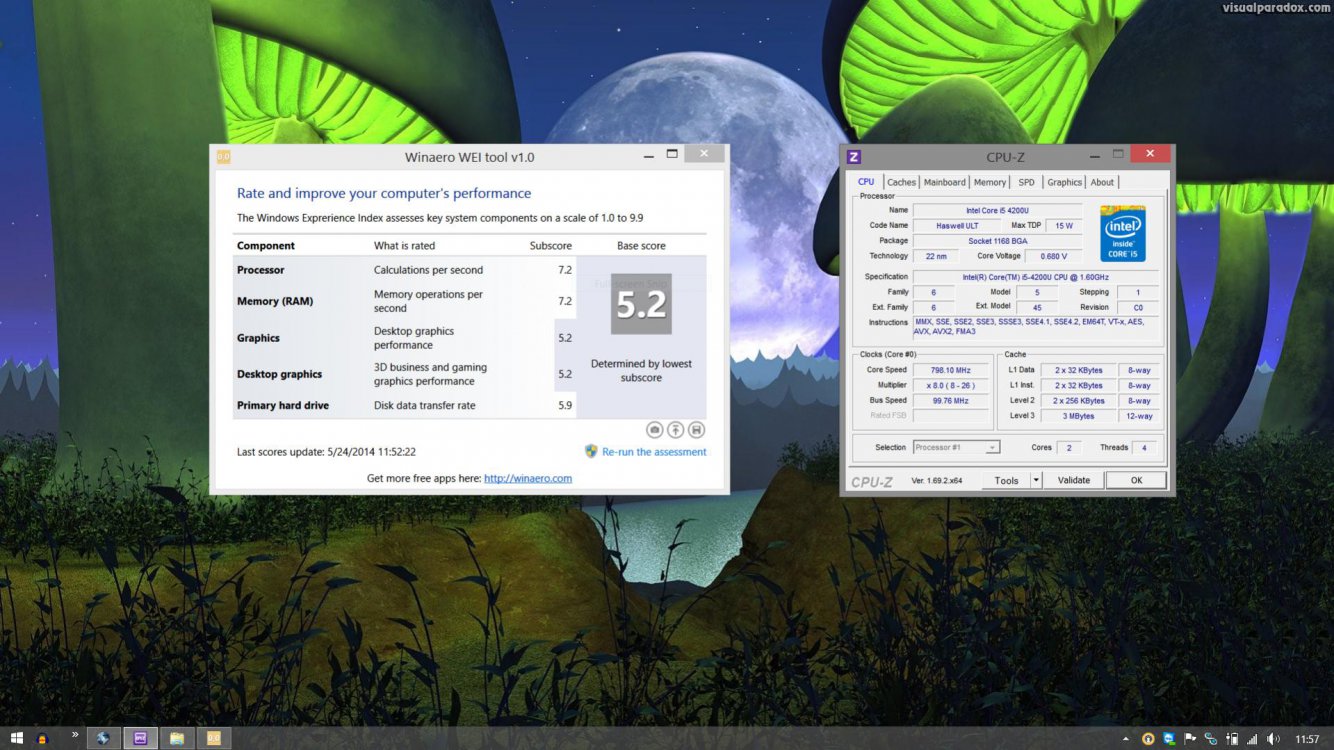Click the Primary hard drive row label
The image size is (1334, 750).
tap(283, 405)
